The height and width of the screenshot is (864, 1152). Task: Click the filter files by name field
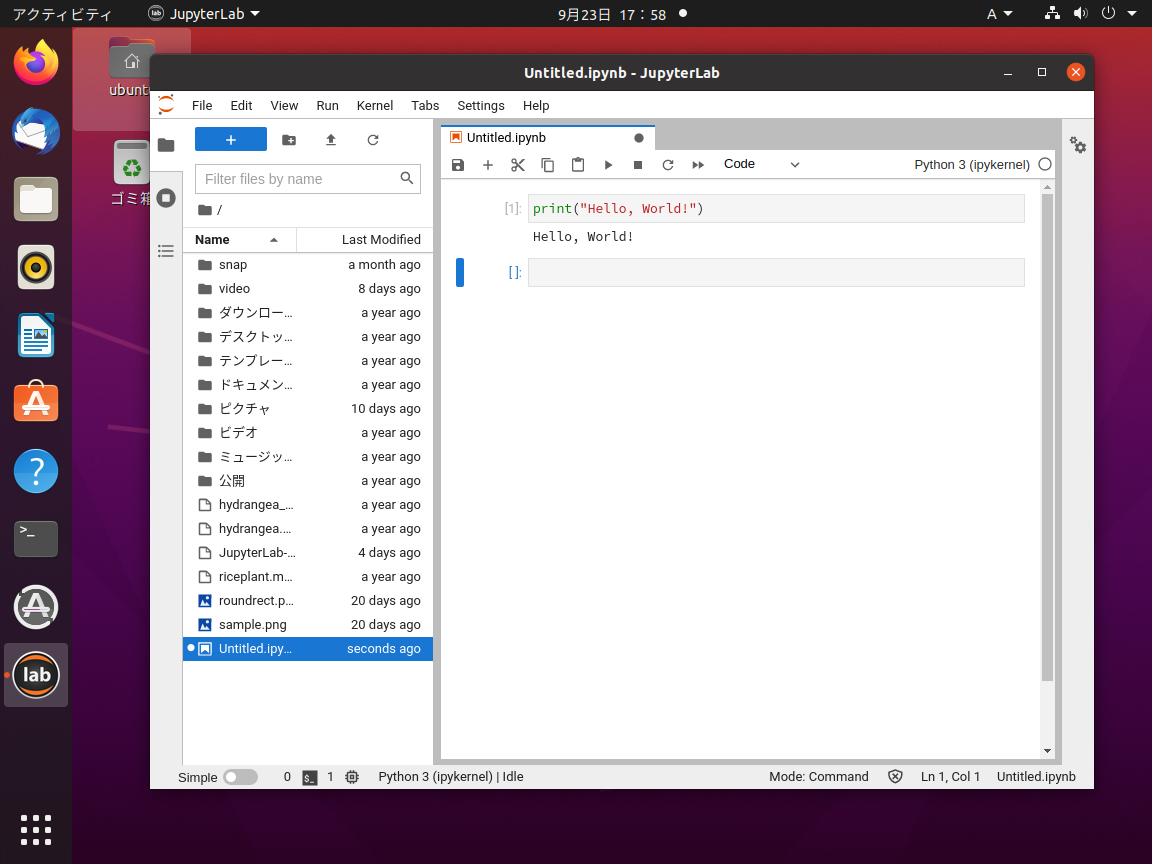coord(300,178)
